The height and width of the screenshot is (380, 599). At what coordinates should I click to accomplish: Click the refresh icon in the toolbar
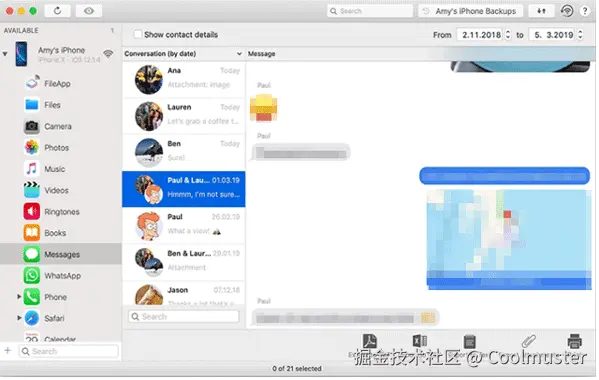pos(57,11)
